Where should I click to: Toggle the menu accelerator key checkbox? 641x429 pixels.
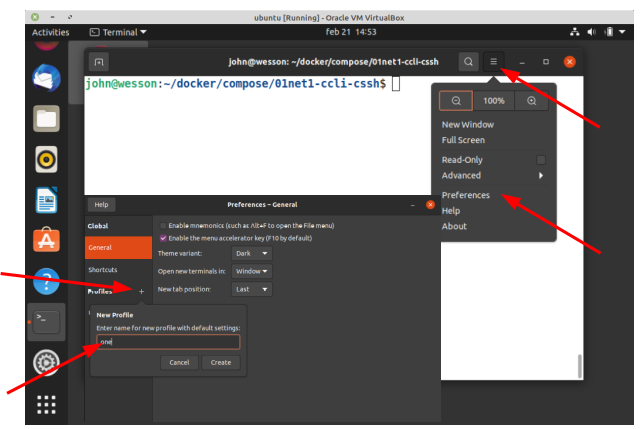coord(164,238)
